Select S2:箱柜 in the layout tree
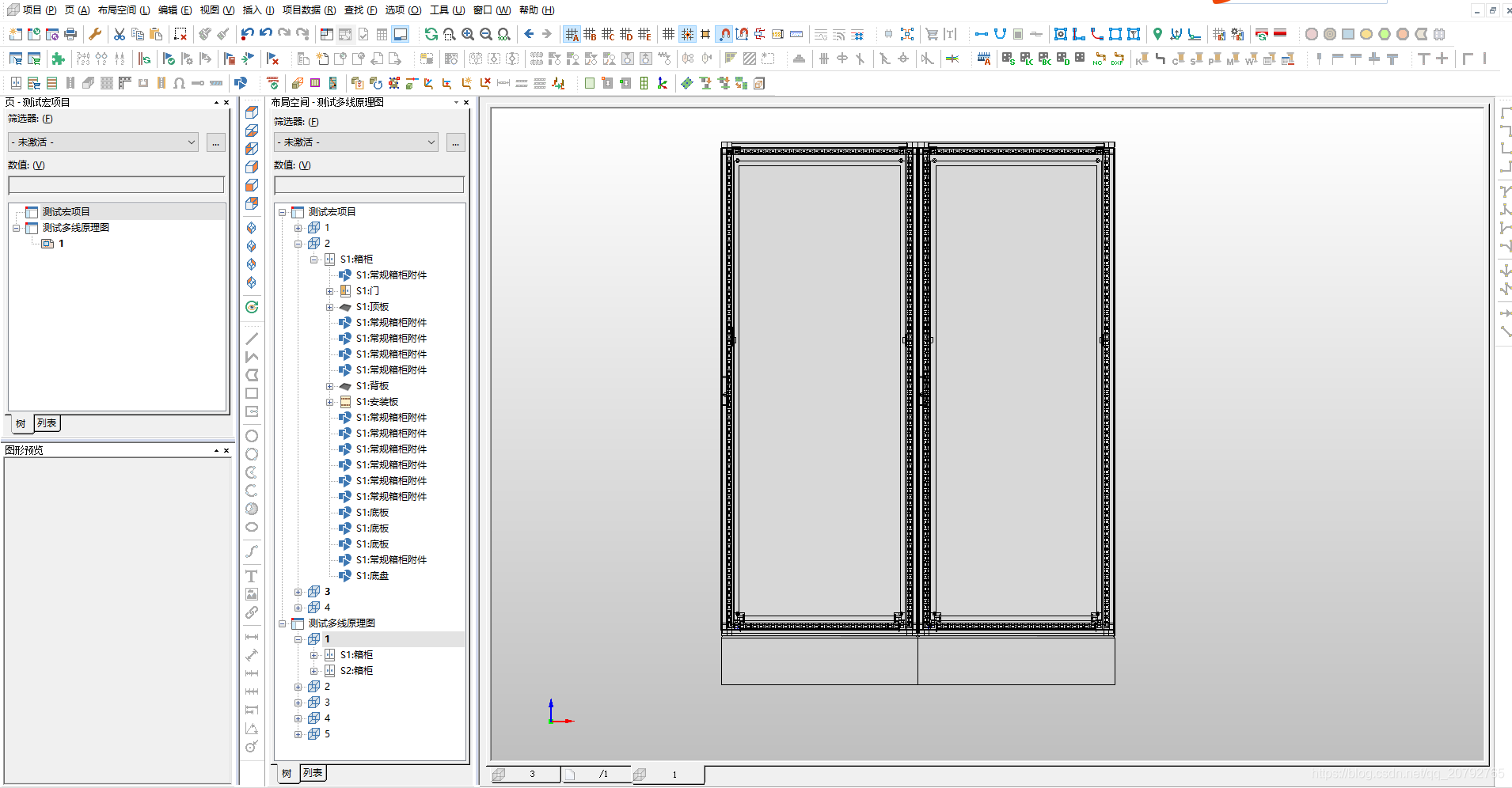Image resolution: width=1512 pixels, height=788 pixels. coord(356,671)
